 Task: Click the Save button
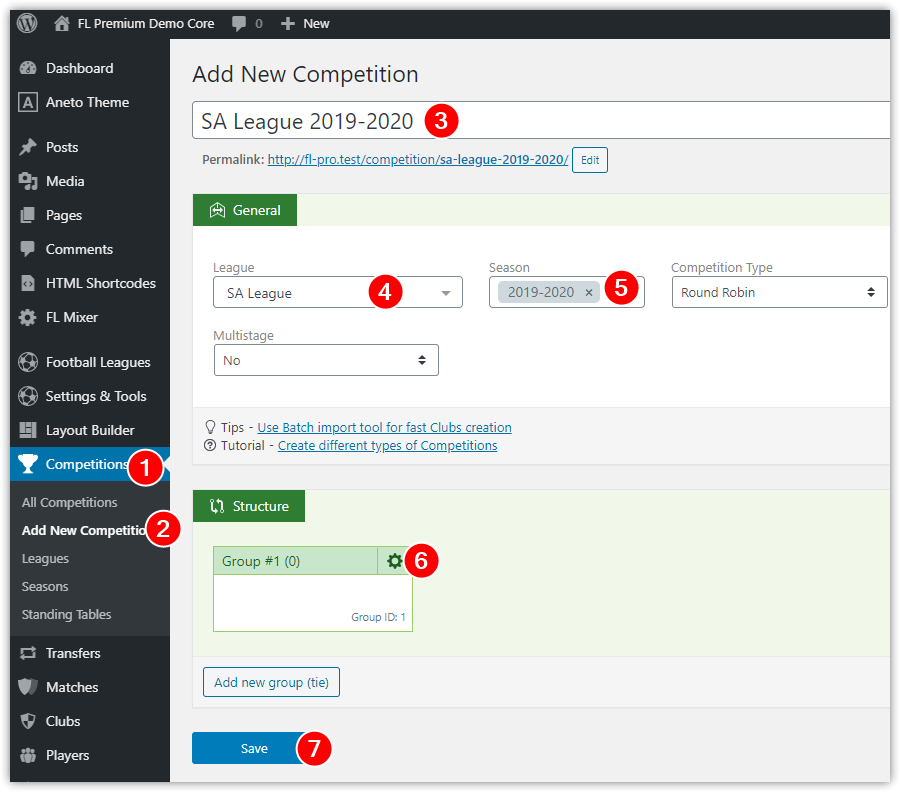pos(254,748)
